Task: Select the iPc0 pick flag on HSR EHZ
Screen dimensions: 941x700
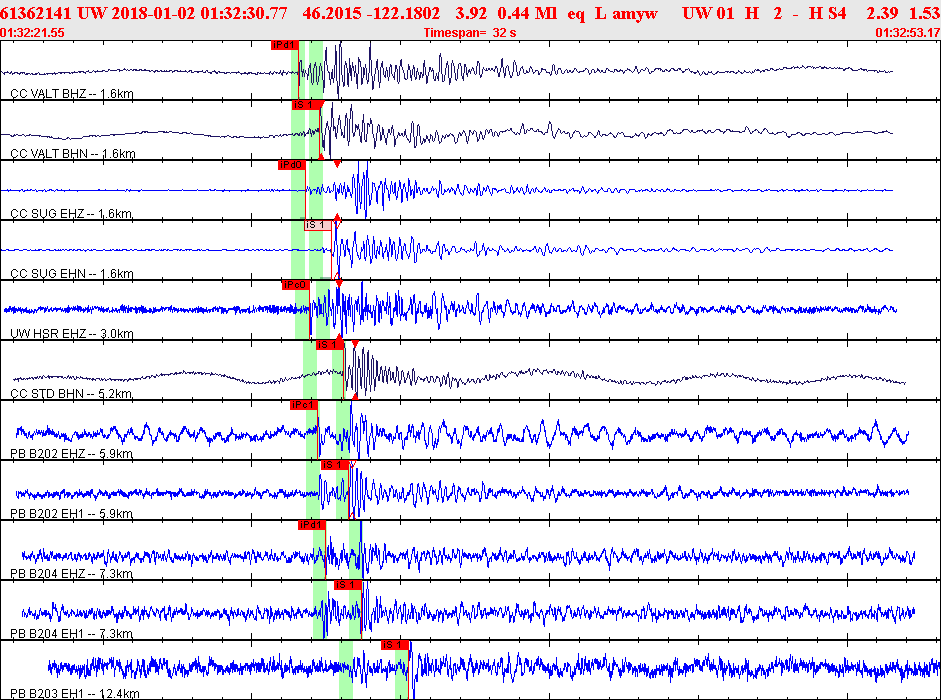Action: click(x=296, y=285)
